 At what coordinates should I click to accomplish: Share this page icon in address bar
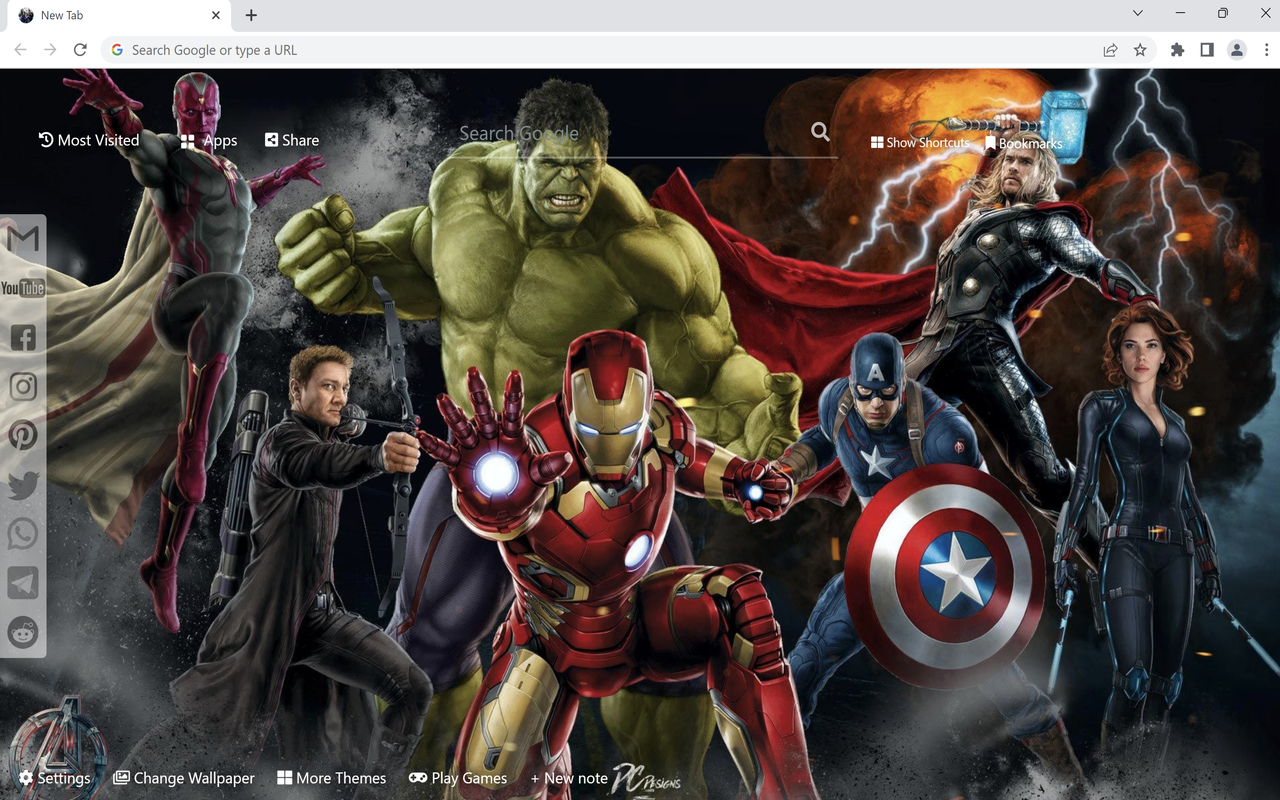[1110, 50]
